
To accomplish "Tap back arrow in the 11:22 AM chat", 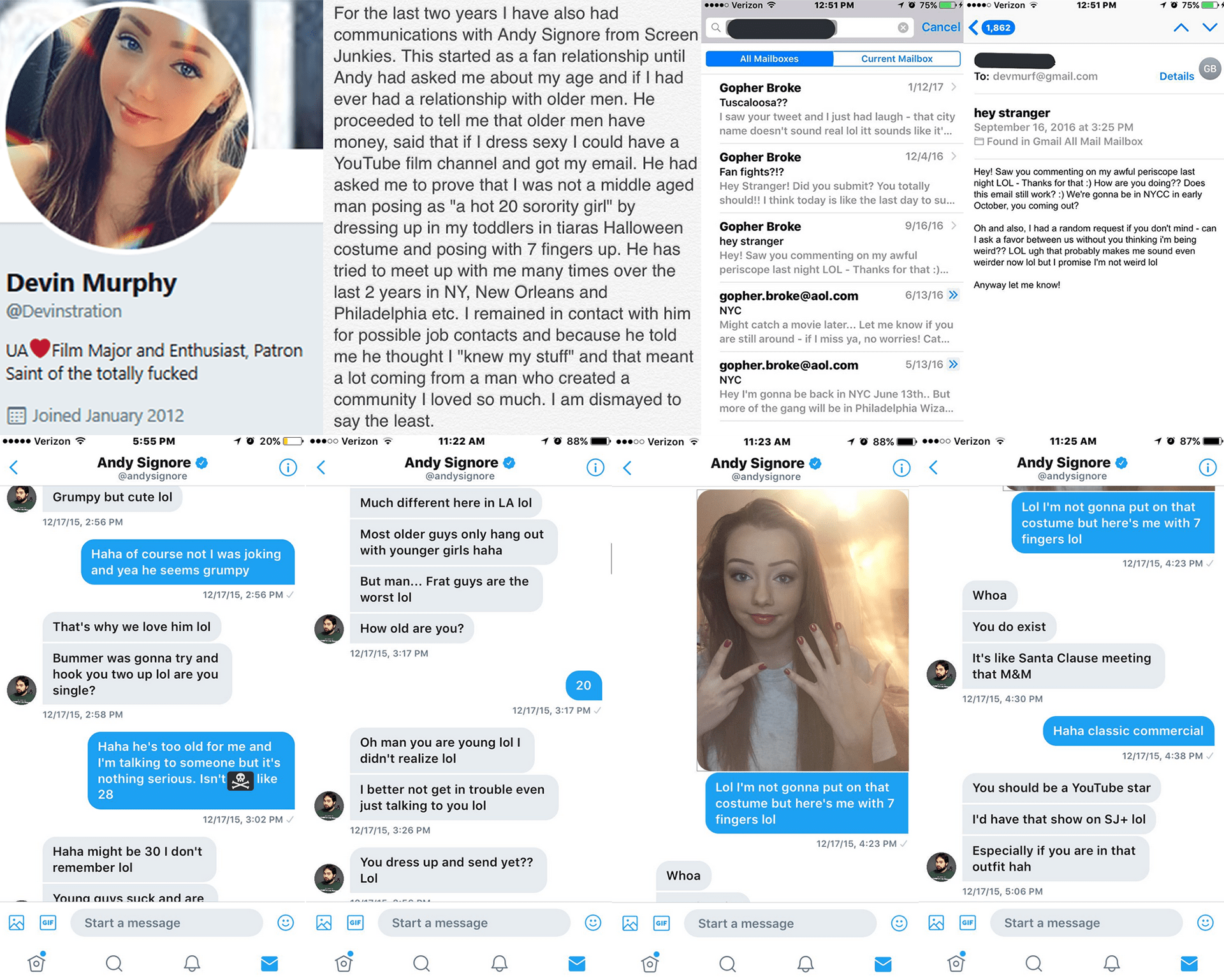I will (321, 468).
